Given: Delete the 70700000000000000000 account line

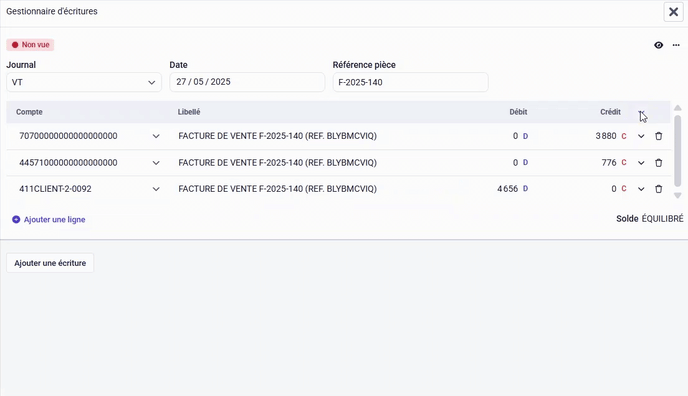Looking at the screenshot, I should tap(658, 136).
